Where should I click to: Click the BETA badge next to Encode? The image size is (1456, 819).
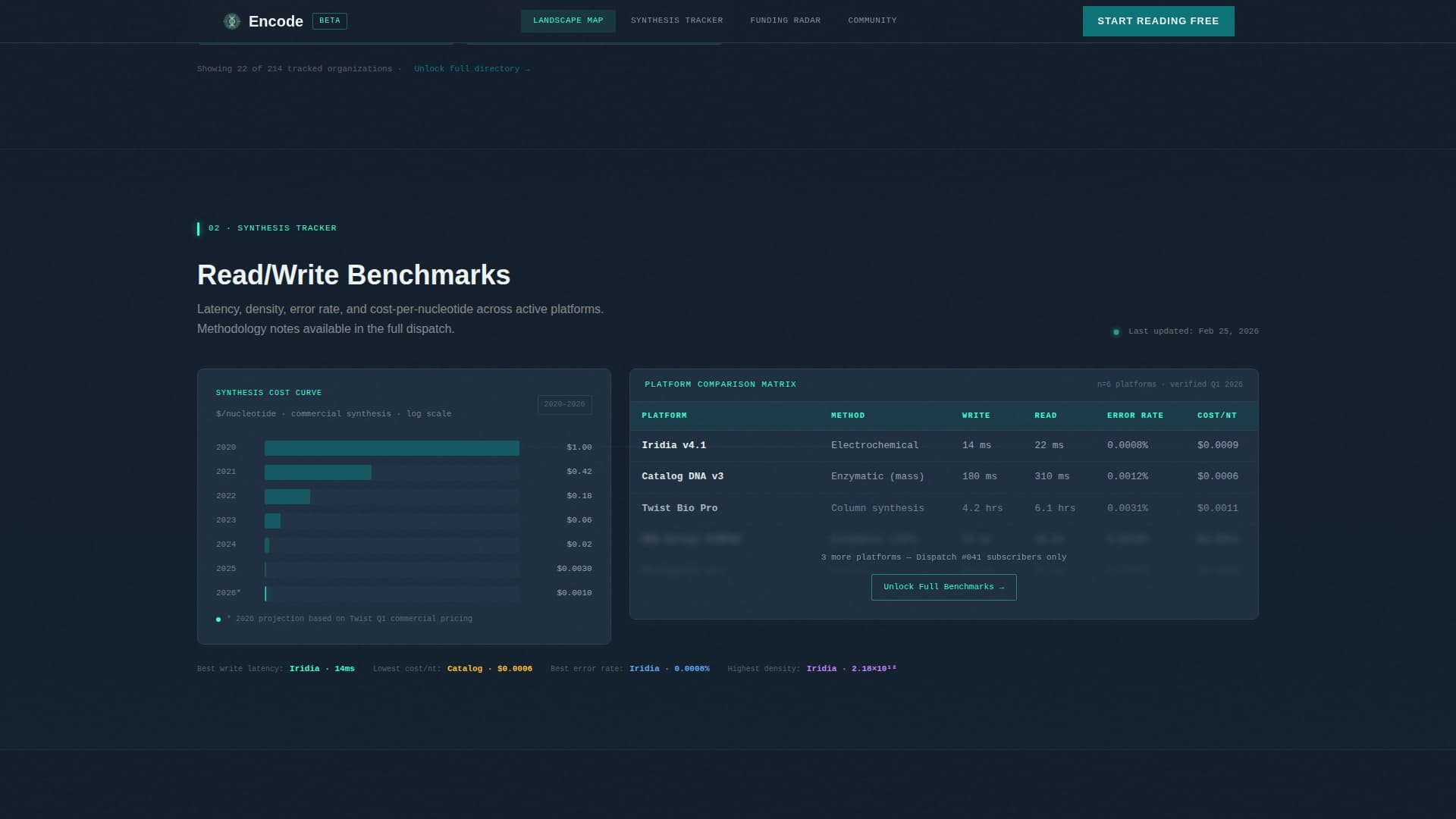[330, 21]
